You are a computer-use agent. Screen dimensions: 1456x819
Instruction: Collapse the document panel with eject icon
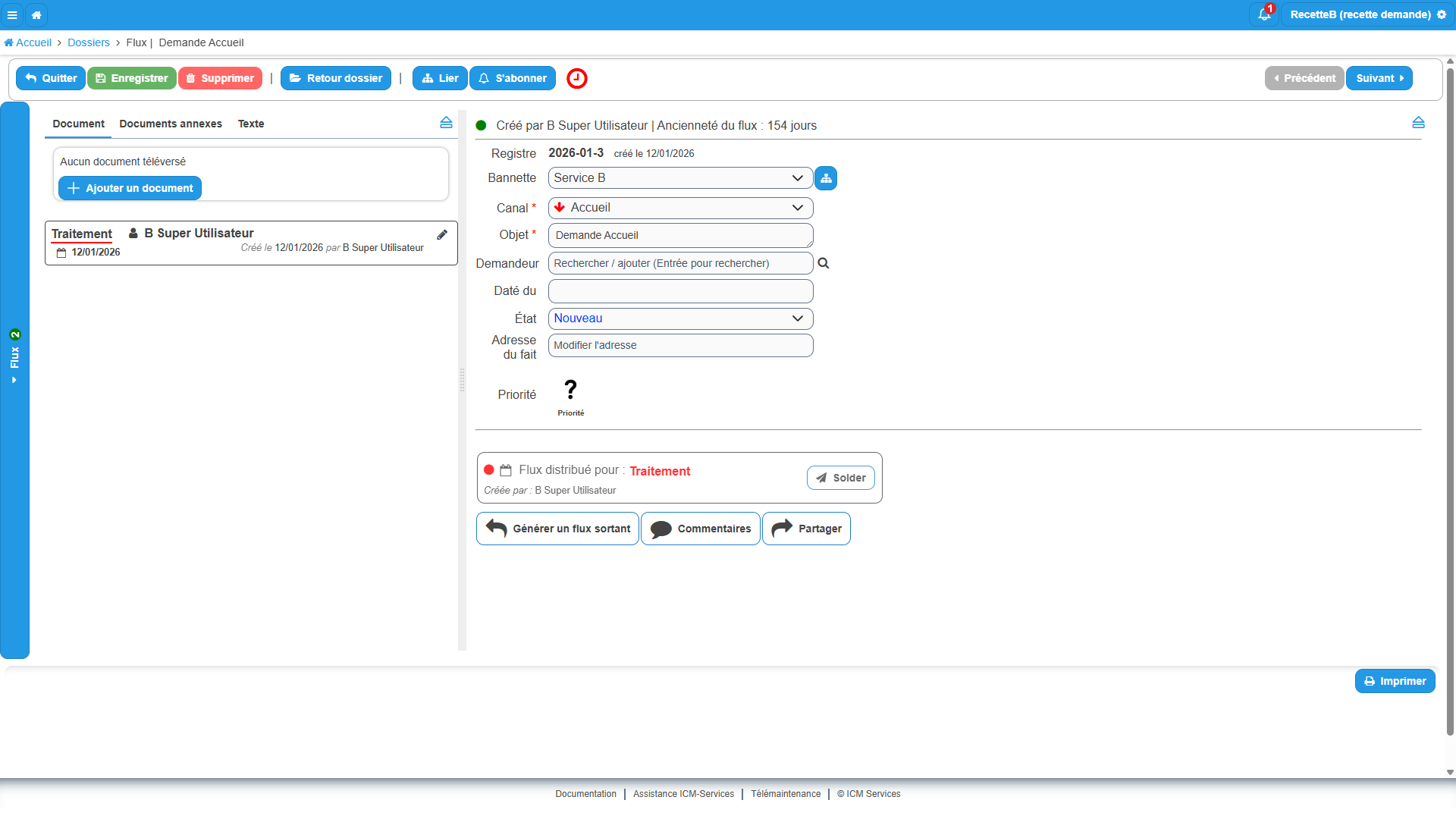(x=446, y=122)
